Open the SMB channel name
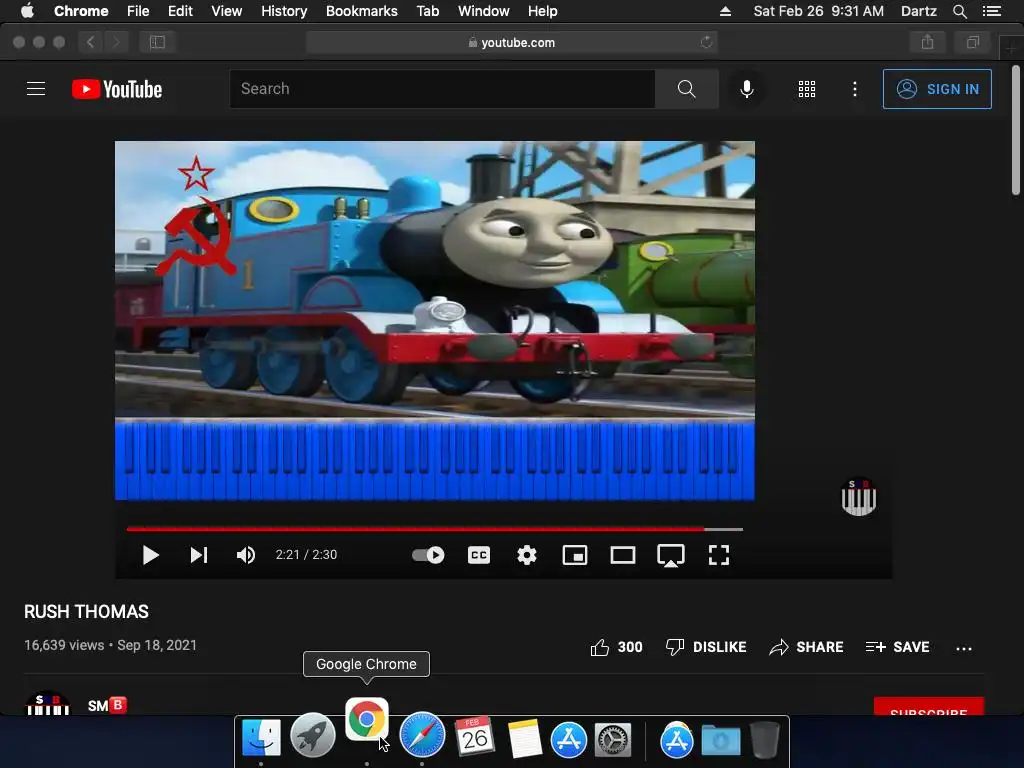The height and width of the screenshot is (768, 1024). click(107, 705)
